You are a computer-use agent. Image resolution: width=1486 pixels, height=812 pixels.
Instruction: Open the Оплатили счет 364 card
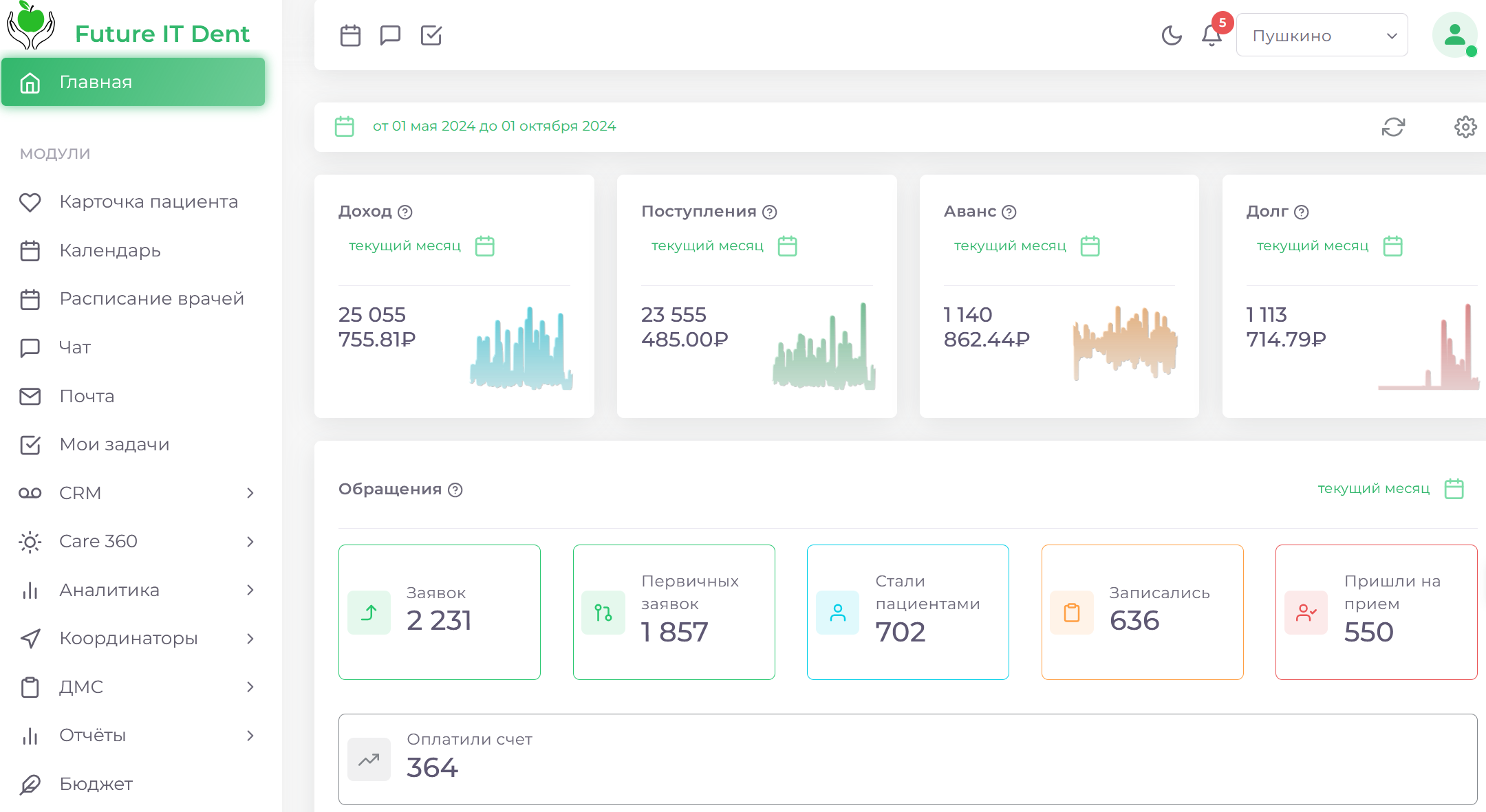(908, 759)
